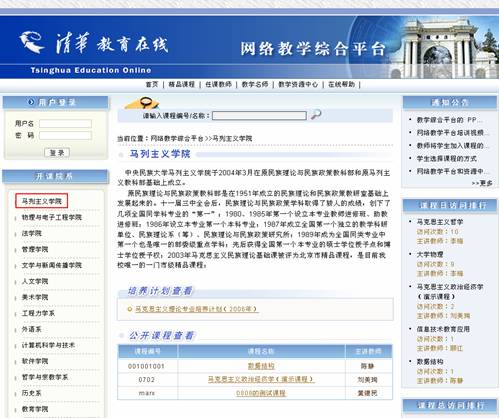Open 大学物理 in daily ranking
499x418 pixels.
(x=430, y=254)
